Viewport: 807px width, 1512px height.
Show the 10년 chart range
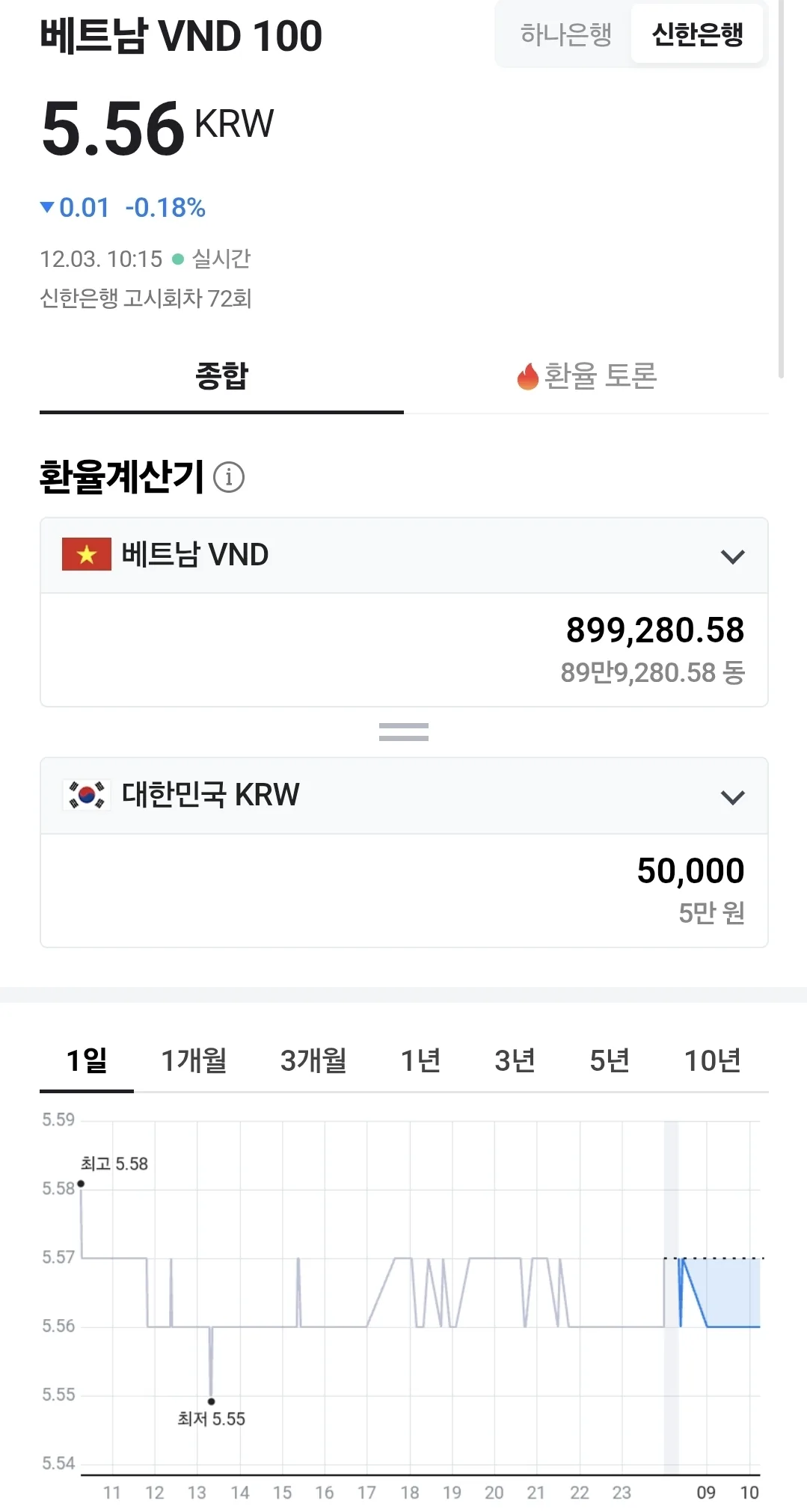coord(713,1060)
